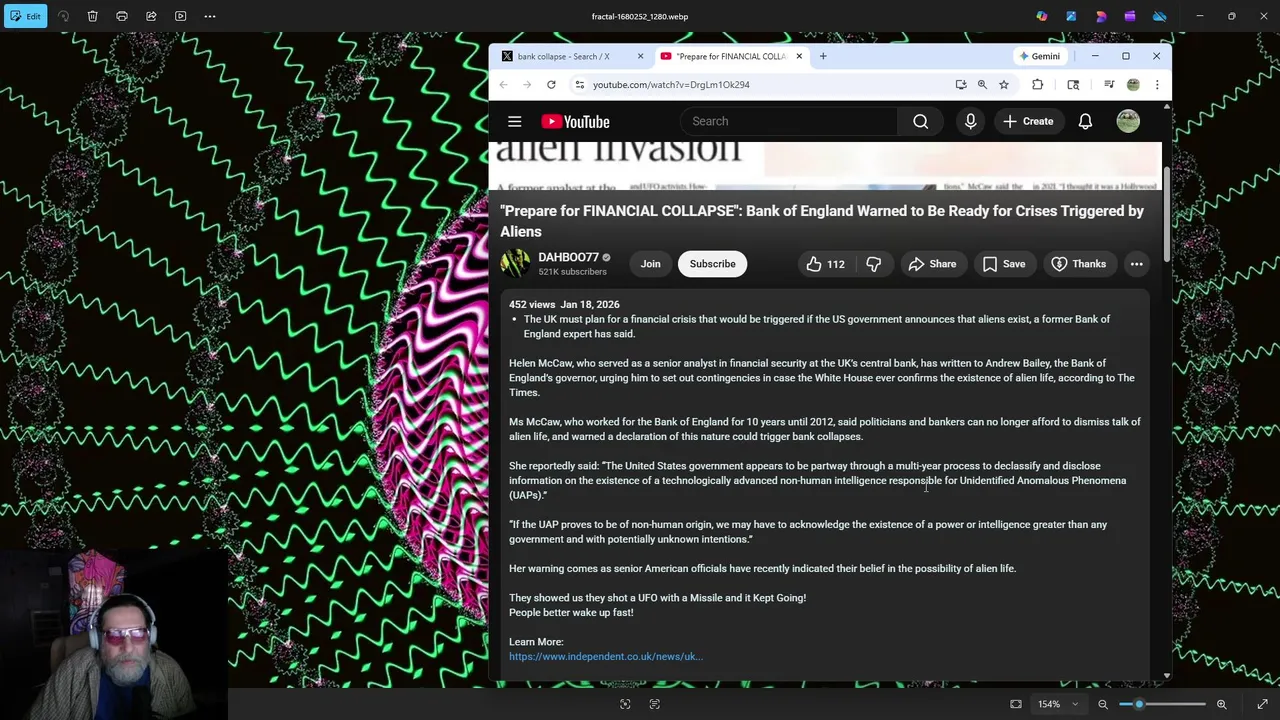This screenshot has width=1280, height=720.
Task: Open YouTube notifications bell
Action: tap(1085, 121)
